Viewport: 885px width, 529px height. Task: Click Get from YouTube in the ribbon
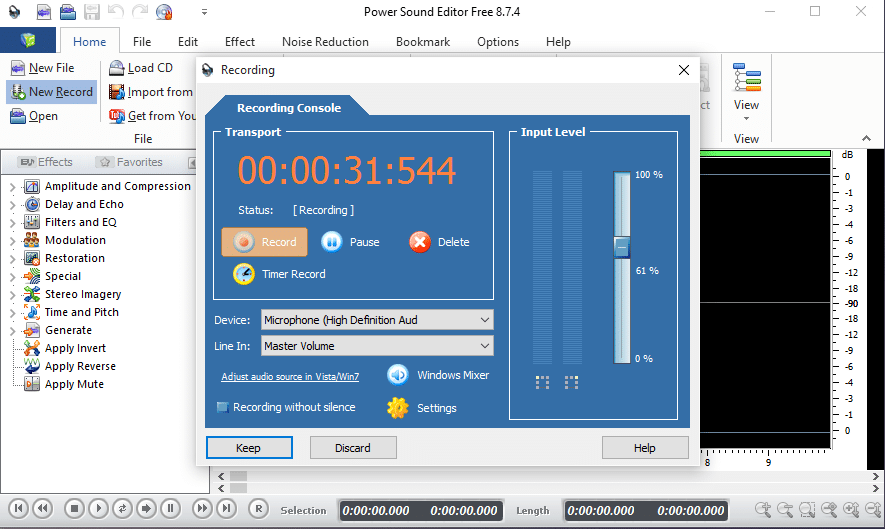coord(152,116)
